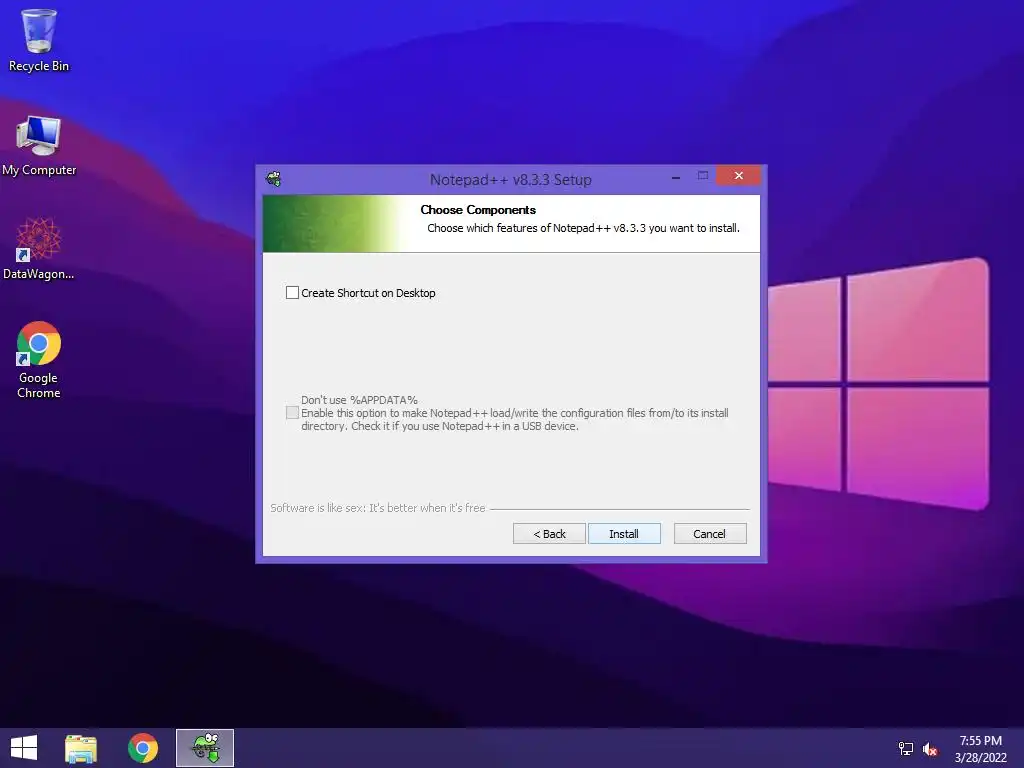Click the muted volume tray icon

(x=930, y=749)
